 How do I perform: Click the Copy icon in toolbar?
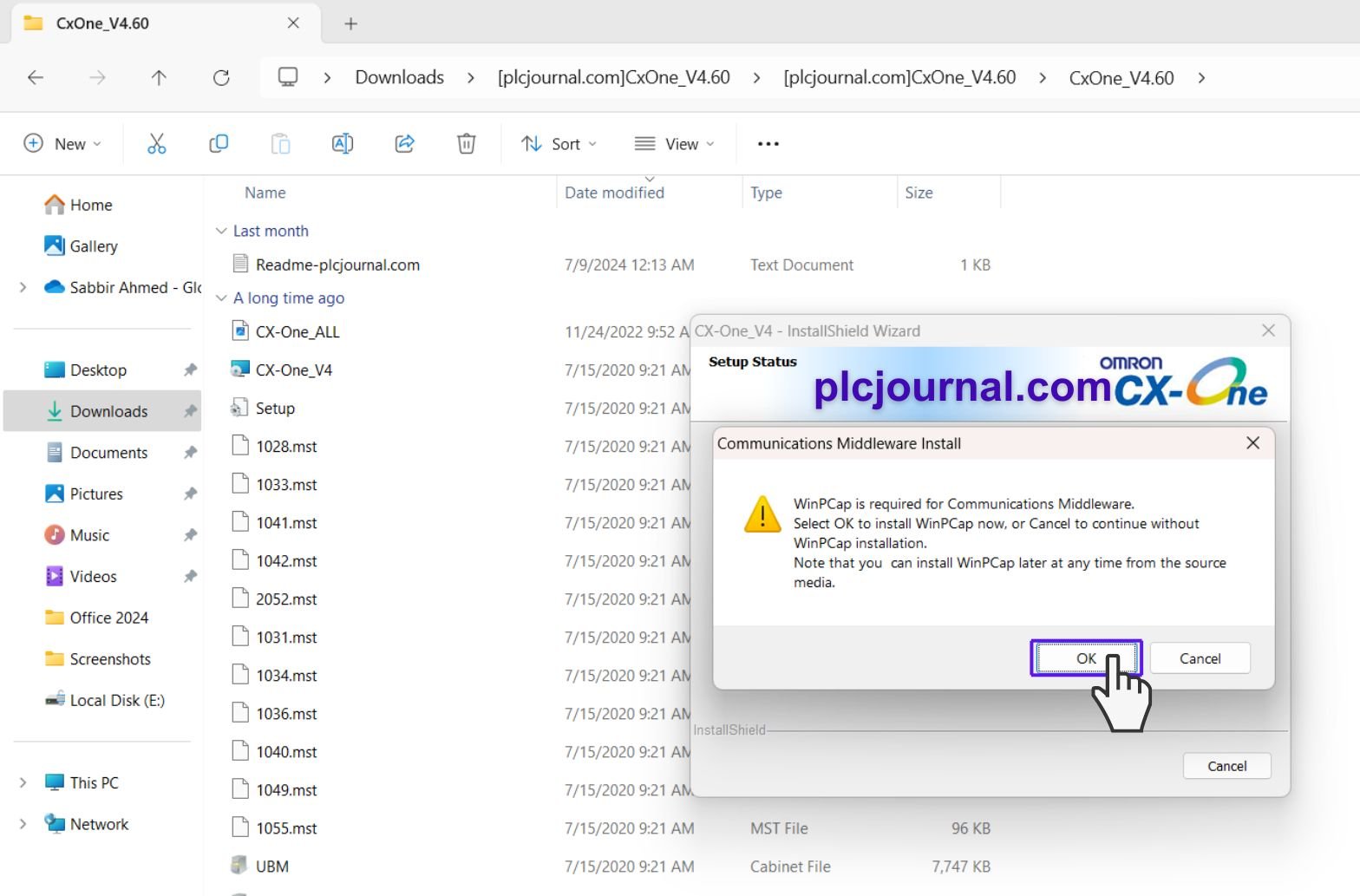pyautogui.click(x=219, y=144)
